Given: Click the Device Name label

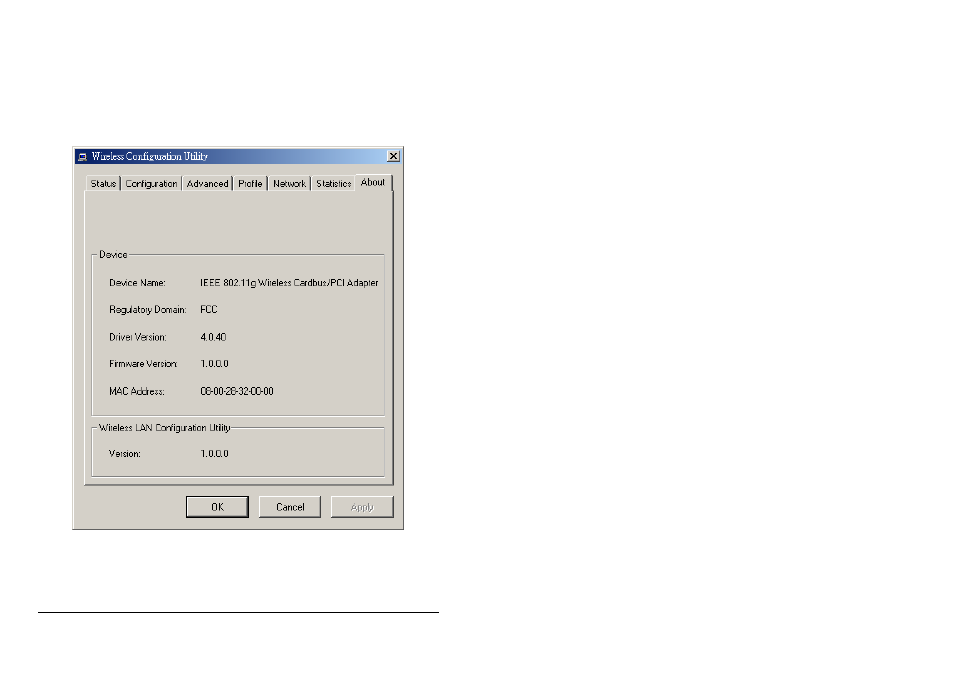Looking at the screenshot, I should (137, 282).
